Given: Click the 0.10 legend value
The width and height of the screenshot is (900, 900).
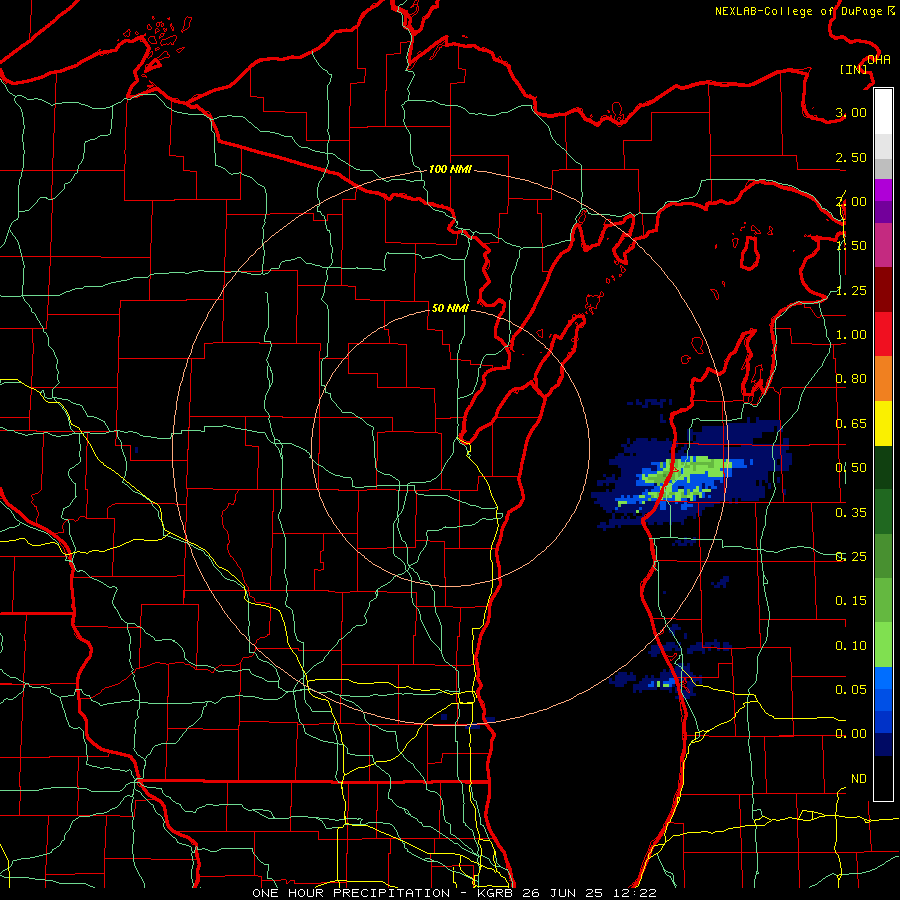Looking at the screenshot, I should (x=851, y=646).
